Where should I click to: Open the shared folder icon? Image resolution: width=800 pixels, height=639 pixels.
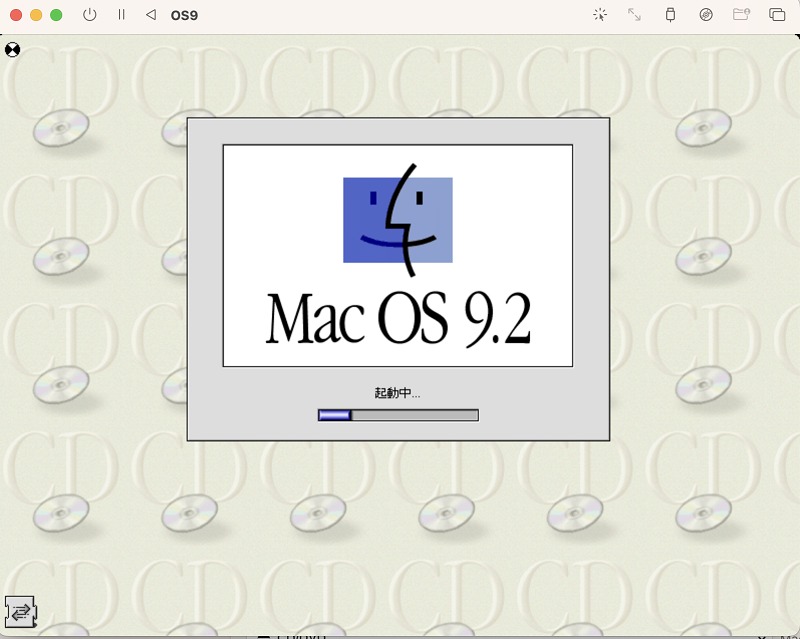[741, 14]
